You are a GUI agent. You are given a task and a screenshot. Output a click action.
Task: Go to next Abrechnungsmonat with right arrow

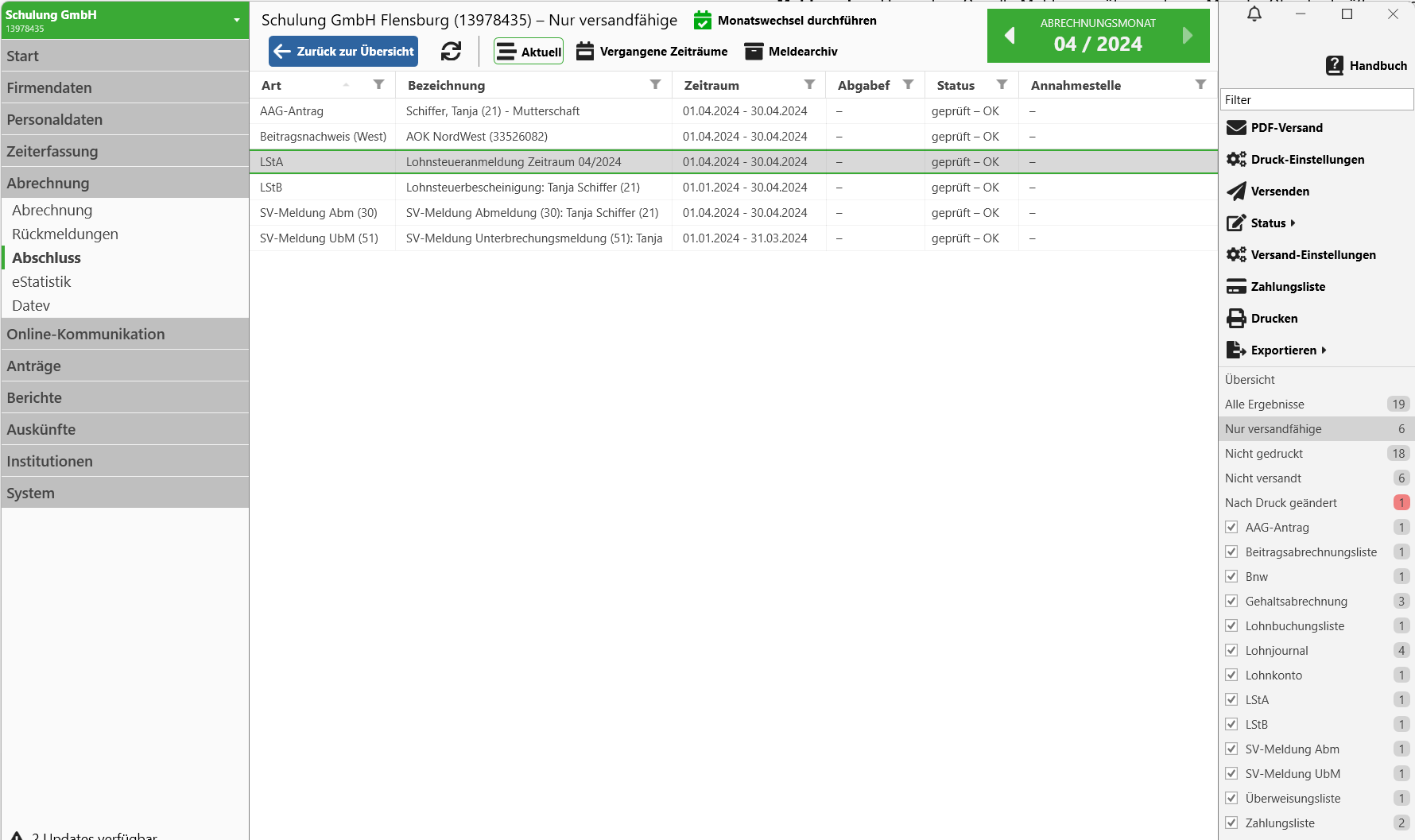click(1187, 36)
